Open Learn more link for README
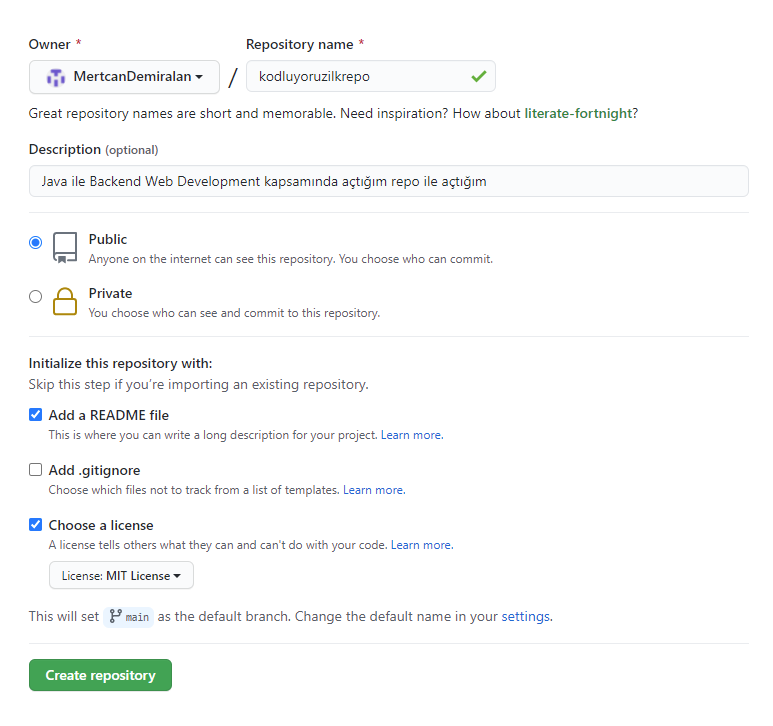773x726 pixels. 412,435
